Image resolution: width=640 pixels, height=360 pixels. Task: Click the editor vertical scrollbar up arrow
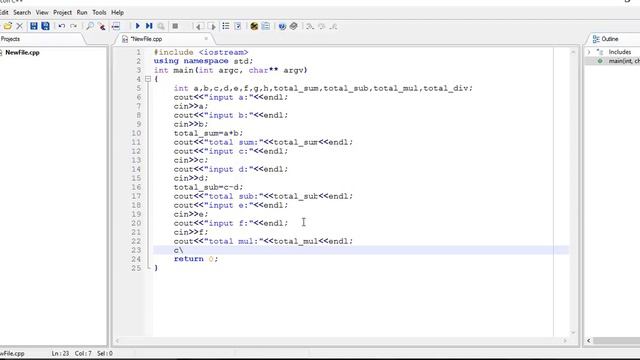573,52
